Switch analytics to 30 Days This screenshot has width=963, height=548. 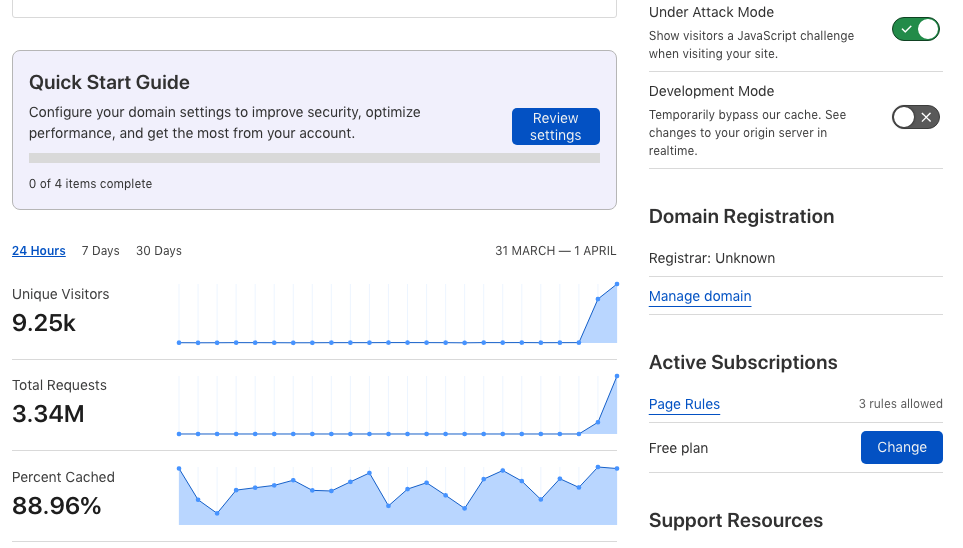[x=158, y=251]
